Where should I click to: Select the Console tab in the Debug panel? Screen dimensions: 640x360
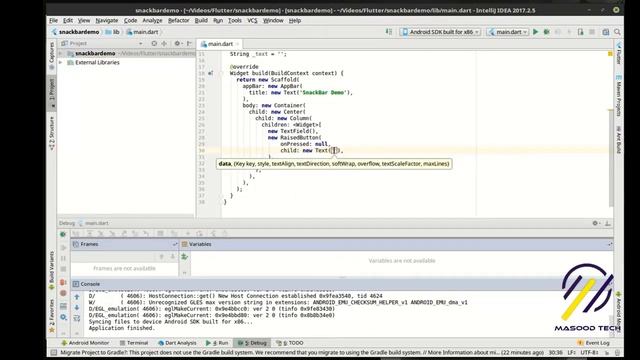click(x=87, y=284)
